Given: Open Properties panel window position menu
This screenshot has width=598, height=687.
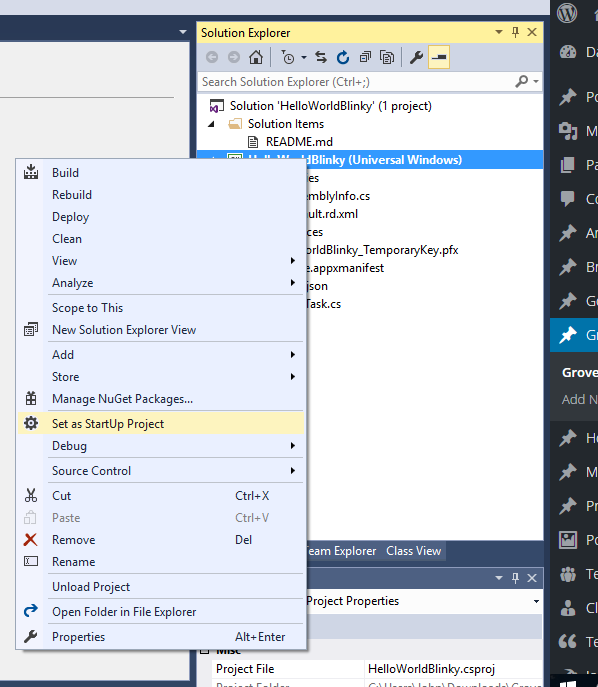Looking at the screenshot, I should (499, 578).
